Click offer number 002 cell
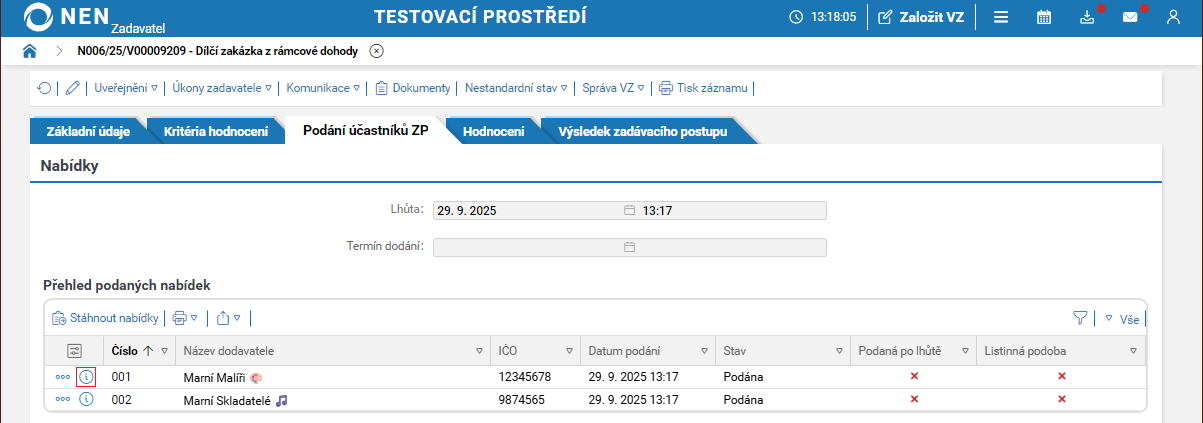Image resolution: width=1203 pixels, height=423 pixels. (121, 400)
